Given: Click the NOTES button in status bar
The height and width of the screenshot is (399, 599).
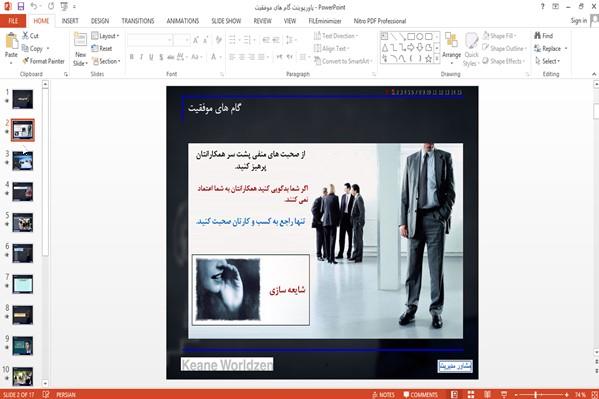Looking at the screenshot, I should pyautogui.click(x=383, y=394).
